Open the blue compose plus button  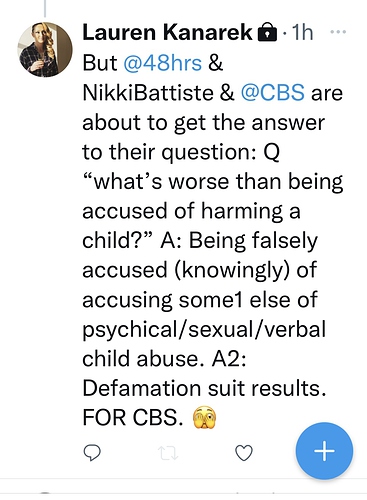click(324, 451)
